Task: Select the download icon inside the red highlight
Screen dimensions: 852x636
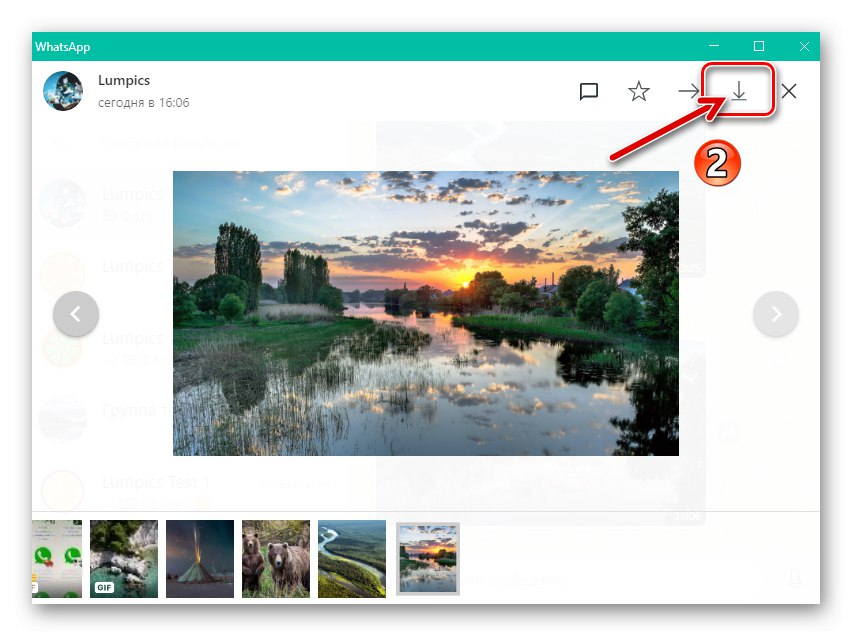Action: pyautogui.click(x=739, y=90)
